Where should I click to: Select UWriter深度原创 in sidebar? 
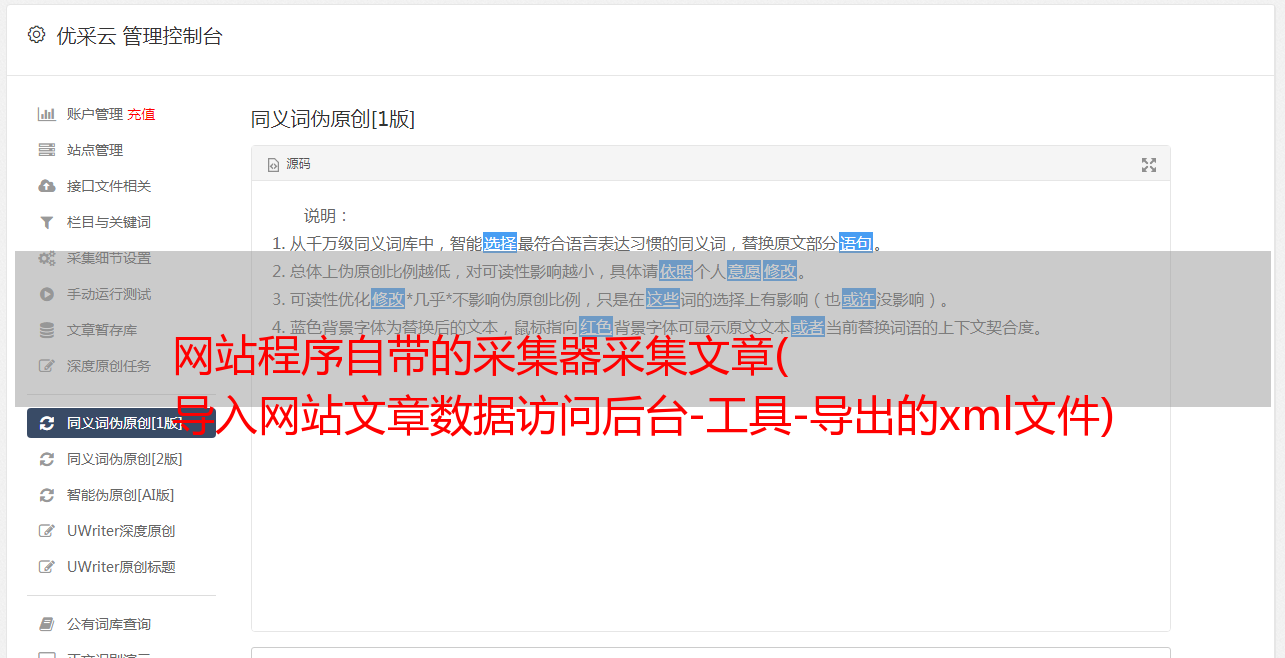pyautogui.click(x=121, y=531)
